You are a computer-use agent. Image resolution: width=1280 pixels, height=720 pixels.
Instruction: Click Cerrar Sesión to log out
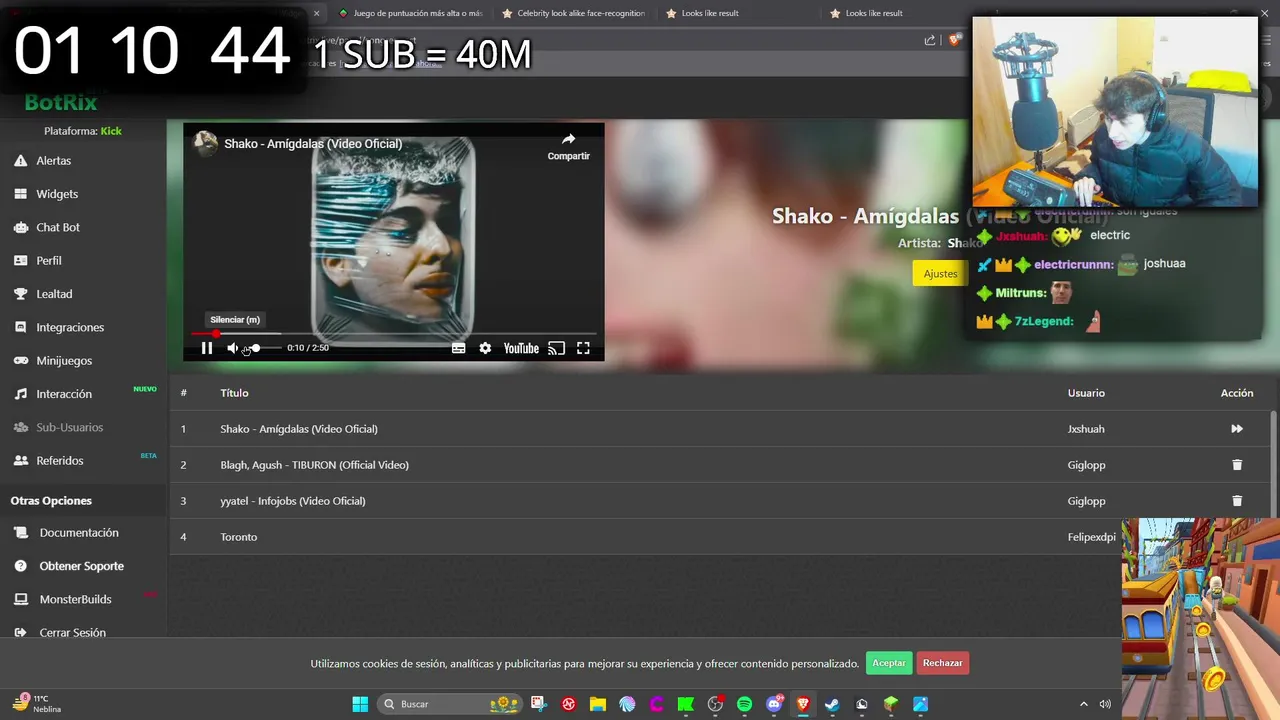(x=73, y=632)
